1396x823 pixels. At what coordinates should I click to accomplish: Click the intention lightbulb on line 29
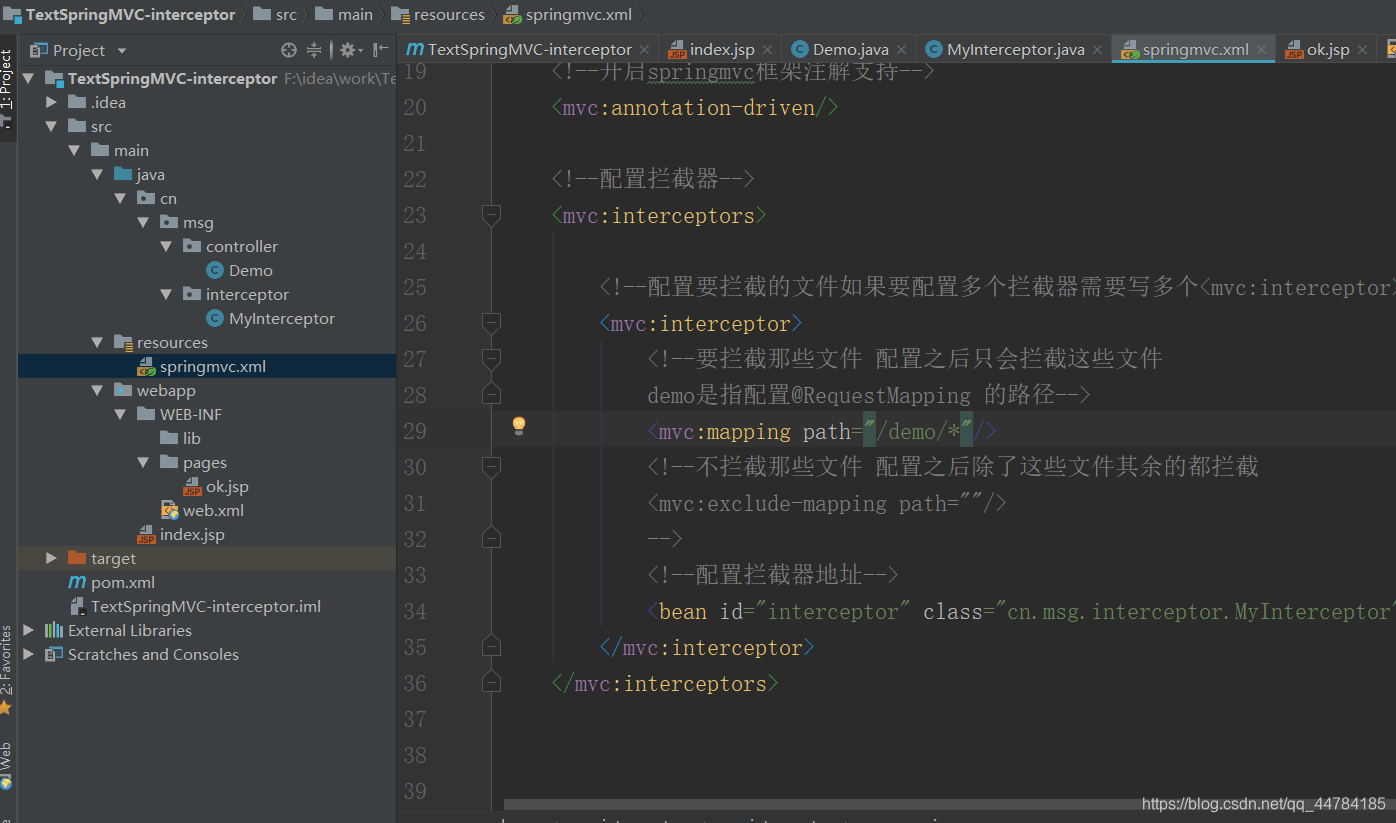(x=519, y=426)
